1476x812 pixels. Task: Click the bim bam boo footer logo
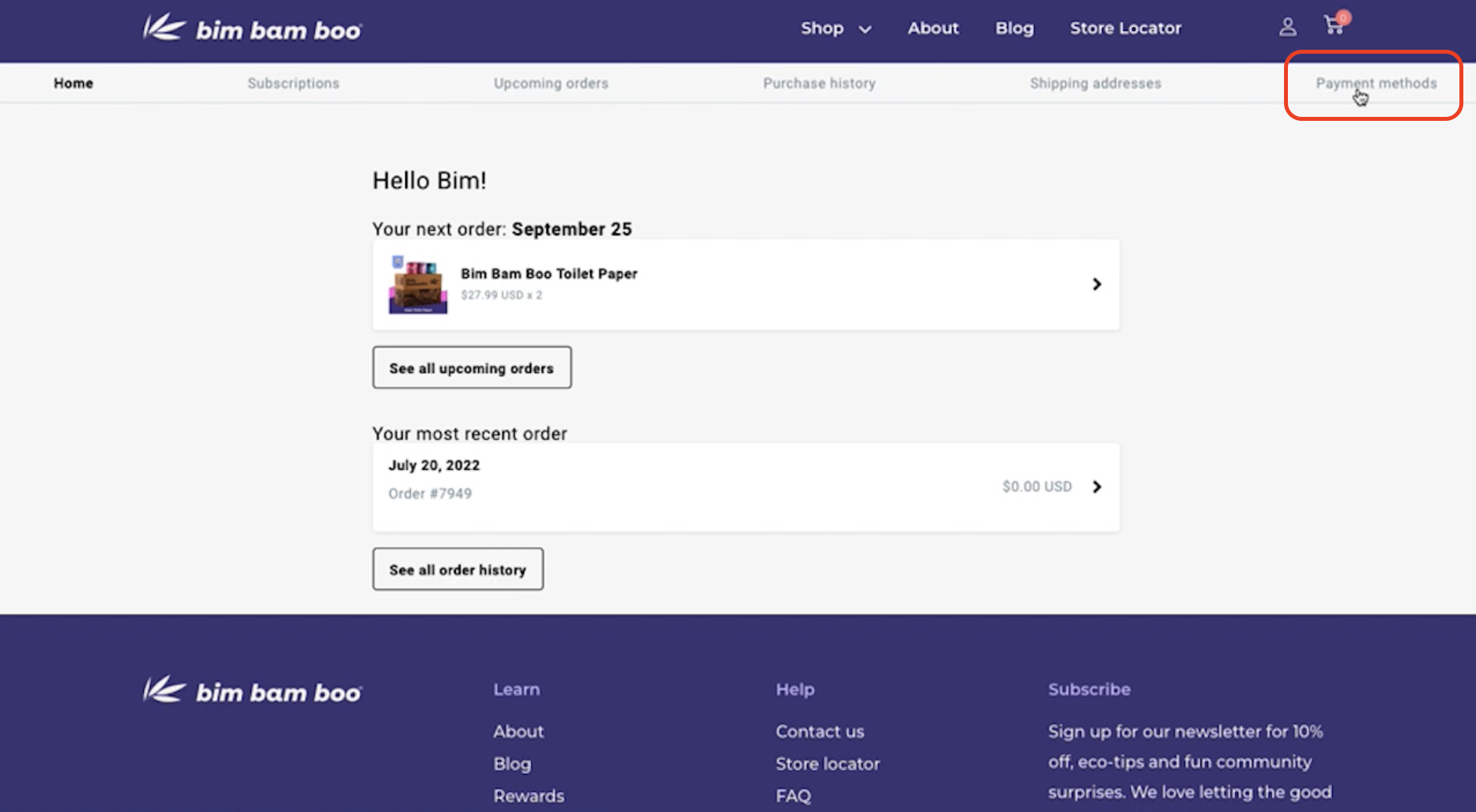click(252, 690)
